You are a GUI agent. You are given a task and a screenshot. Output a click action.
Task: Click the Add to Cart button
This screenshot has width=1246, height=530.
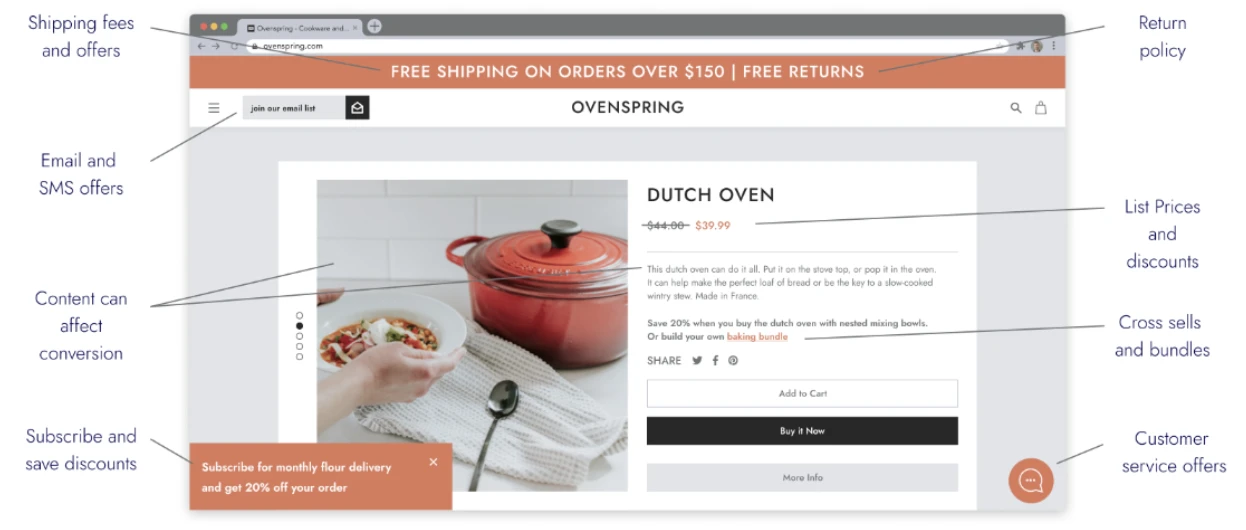click(802, 393)
